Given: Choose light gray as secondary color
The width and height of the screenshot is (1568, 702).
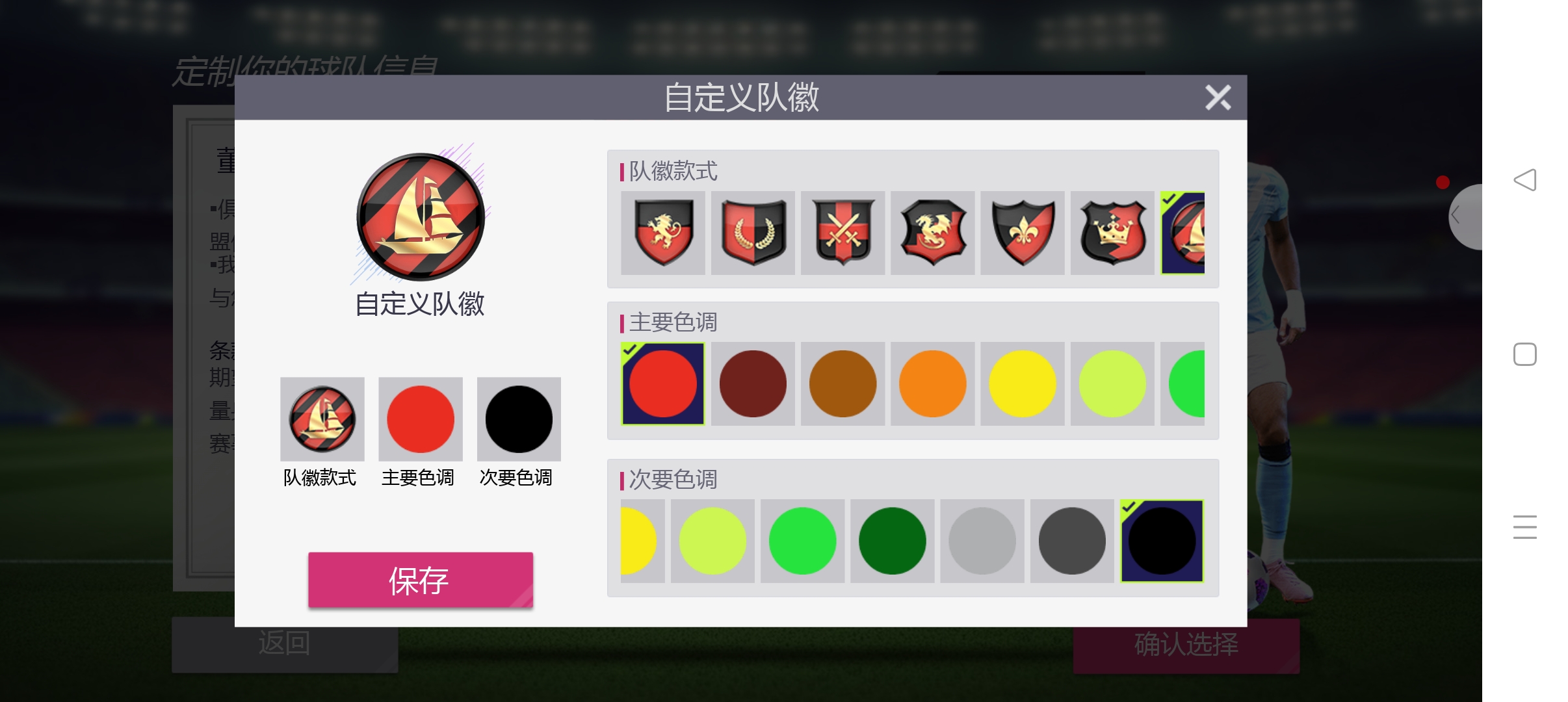Looking at the screenshot, I should click(x=982, y=541).
